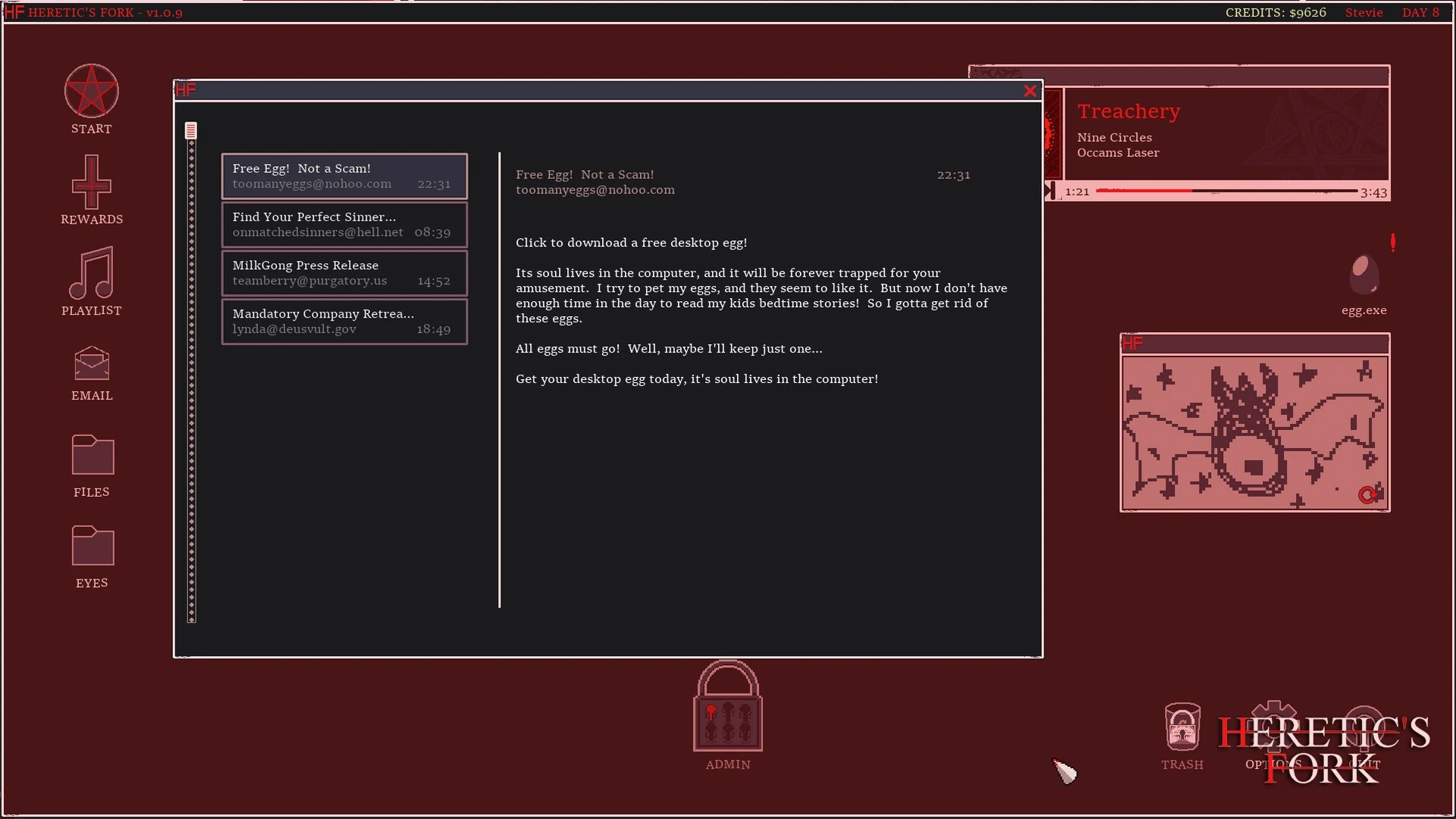1456x819 pixels.
Task: Open the MilkGong Press Release email
Action: (344, 273)
